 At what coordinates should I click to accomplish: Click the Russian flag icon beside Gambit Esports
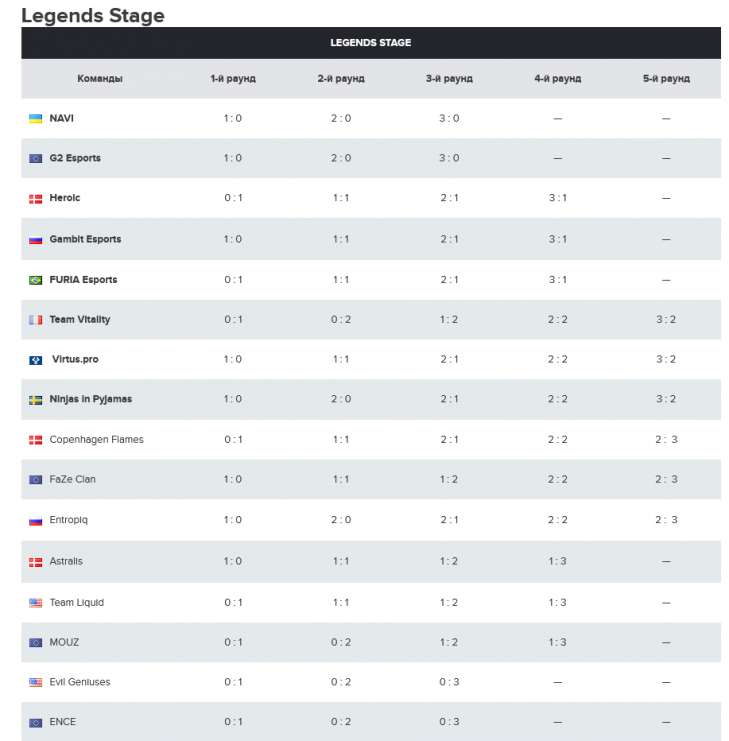[x=36, y=240]
